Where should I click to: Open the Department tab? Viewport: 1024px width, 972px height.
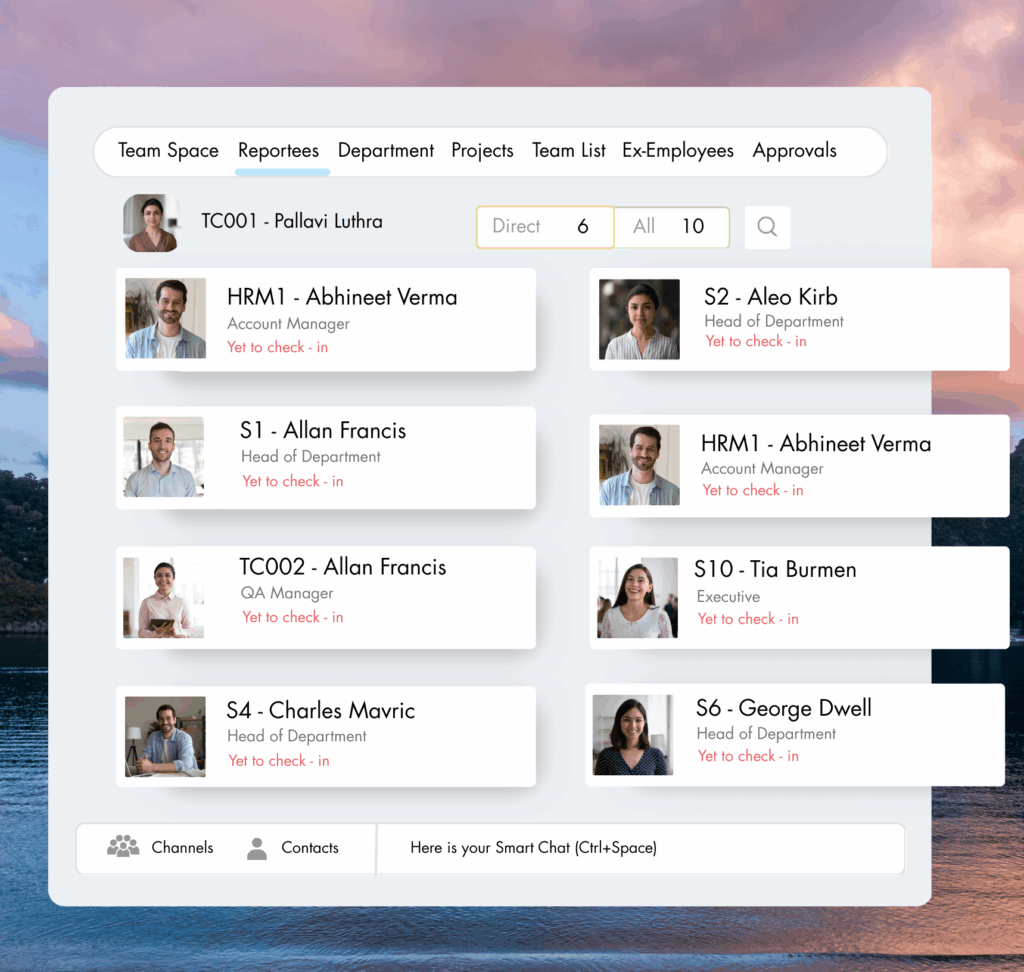386,150
